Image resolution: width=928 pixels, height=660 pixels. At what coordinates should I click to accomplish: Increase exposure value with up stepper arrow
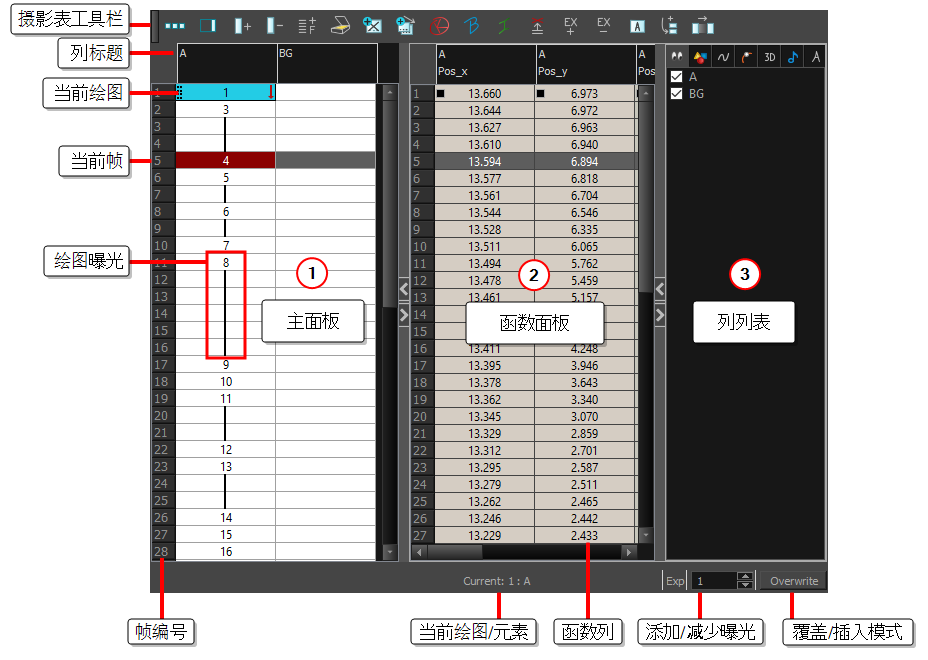tap(746, 576)
